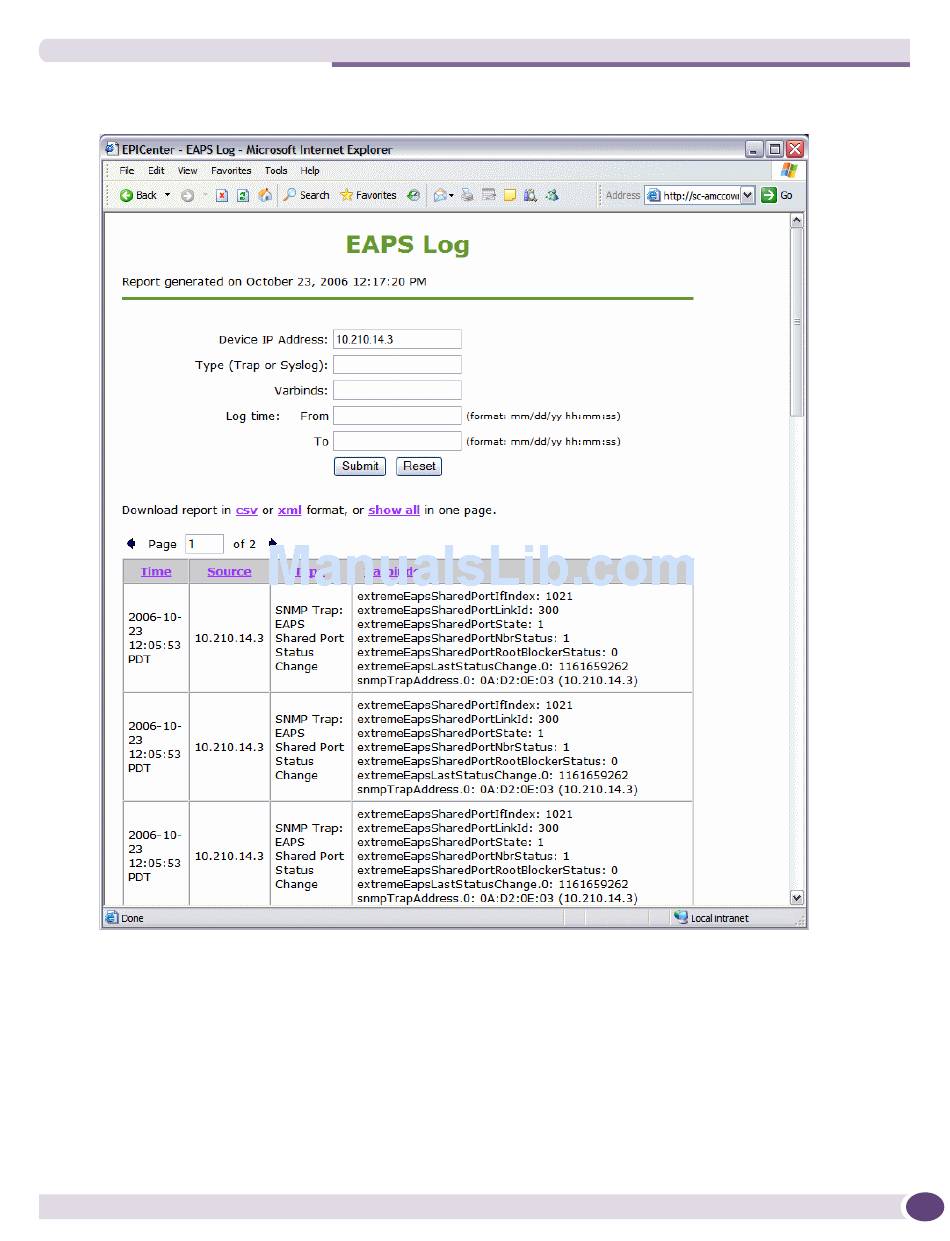Click the Windows flag logo in the menu bar

790,171
